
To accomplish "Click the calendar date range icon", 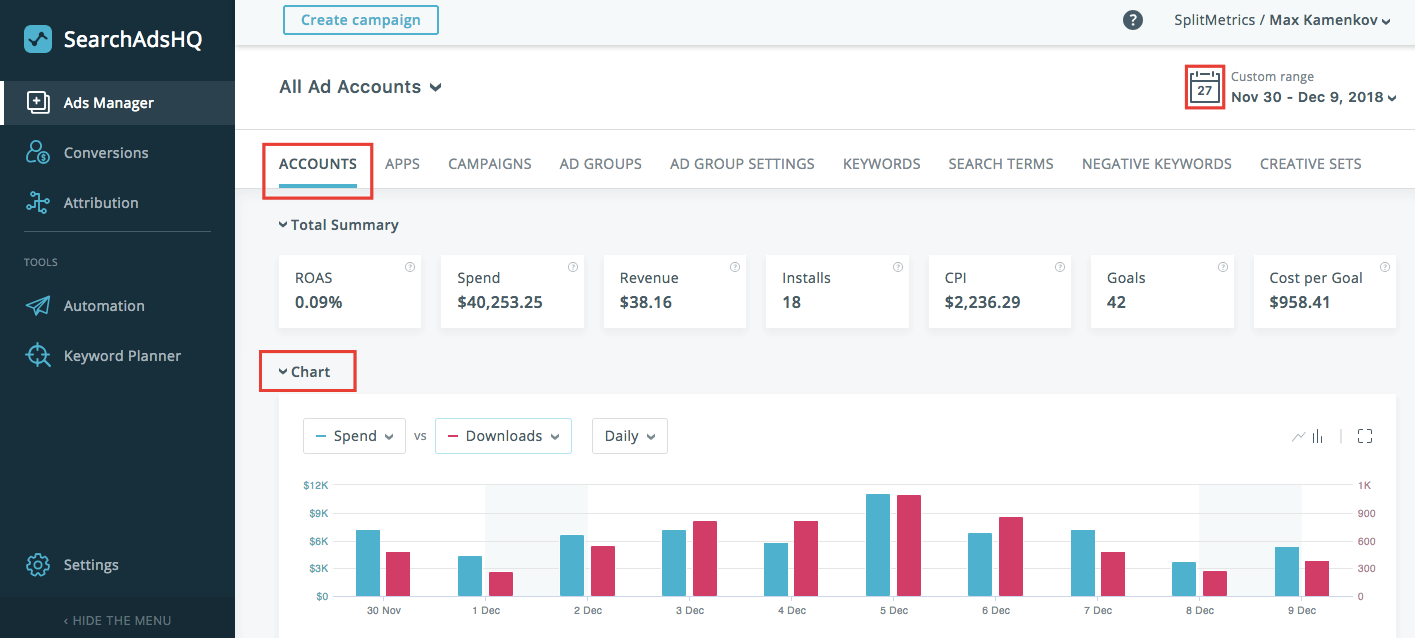I will pos(1203,87).
